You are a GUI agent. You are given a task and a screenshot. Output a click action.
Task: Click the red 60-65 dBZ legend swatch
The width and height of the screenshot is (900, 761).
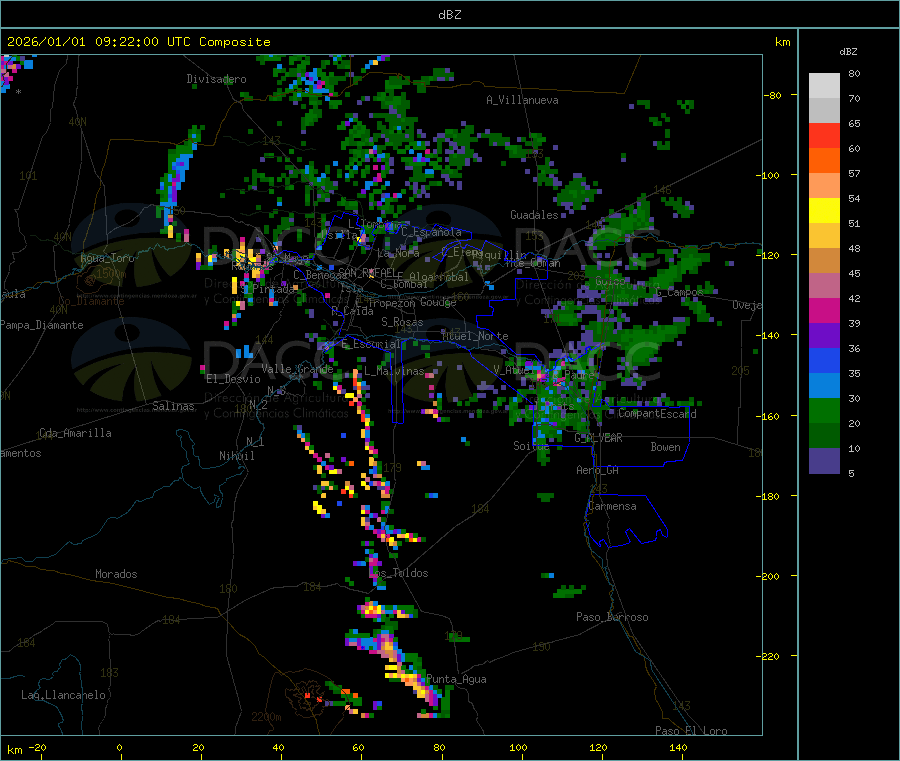(824, 135)
